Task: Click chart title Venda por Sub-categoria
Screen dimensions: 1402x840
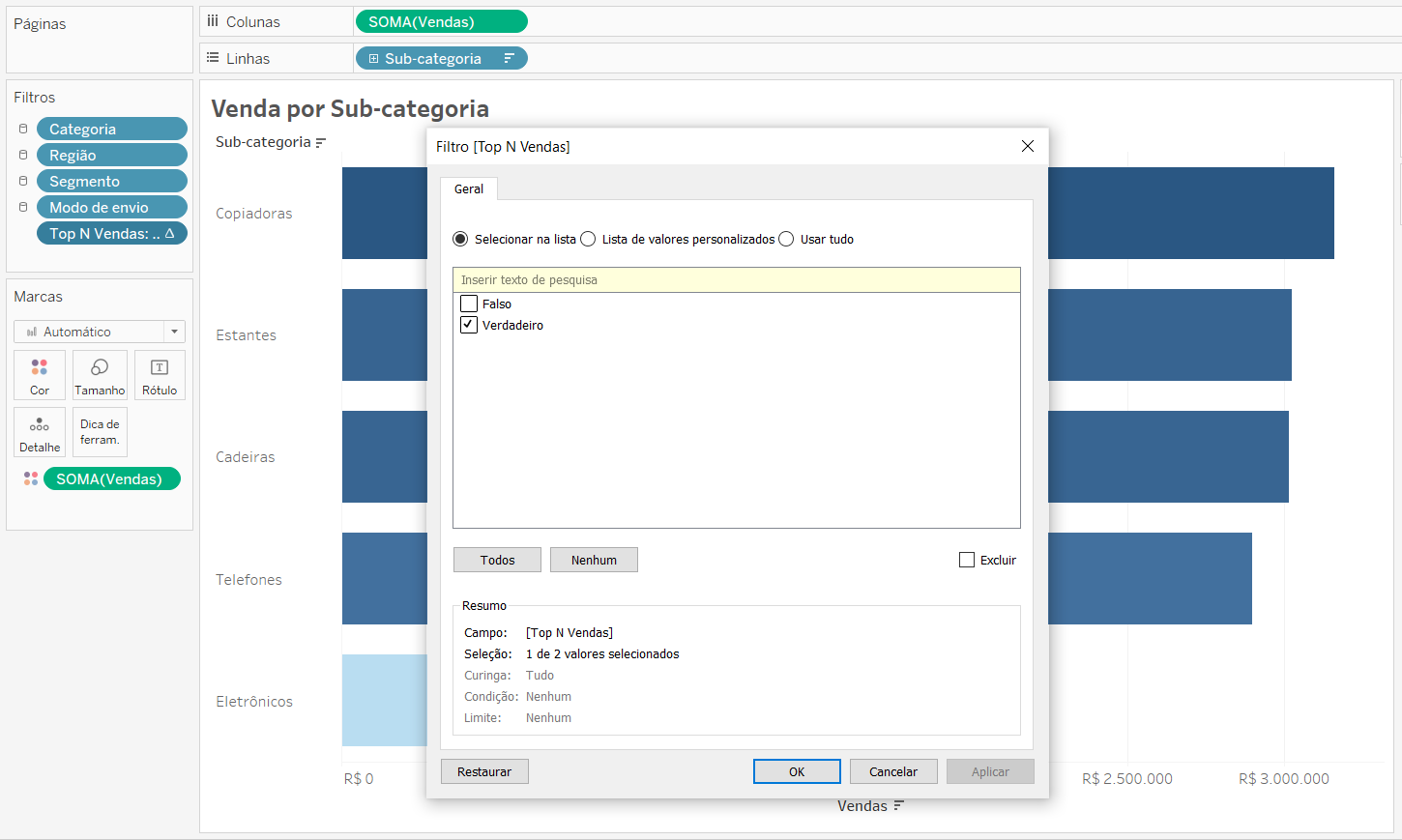Action: tap(350, 108)
